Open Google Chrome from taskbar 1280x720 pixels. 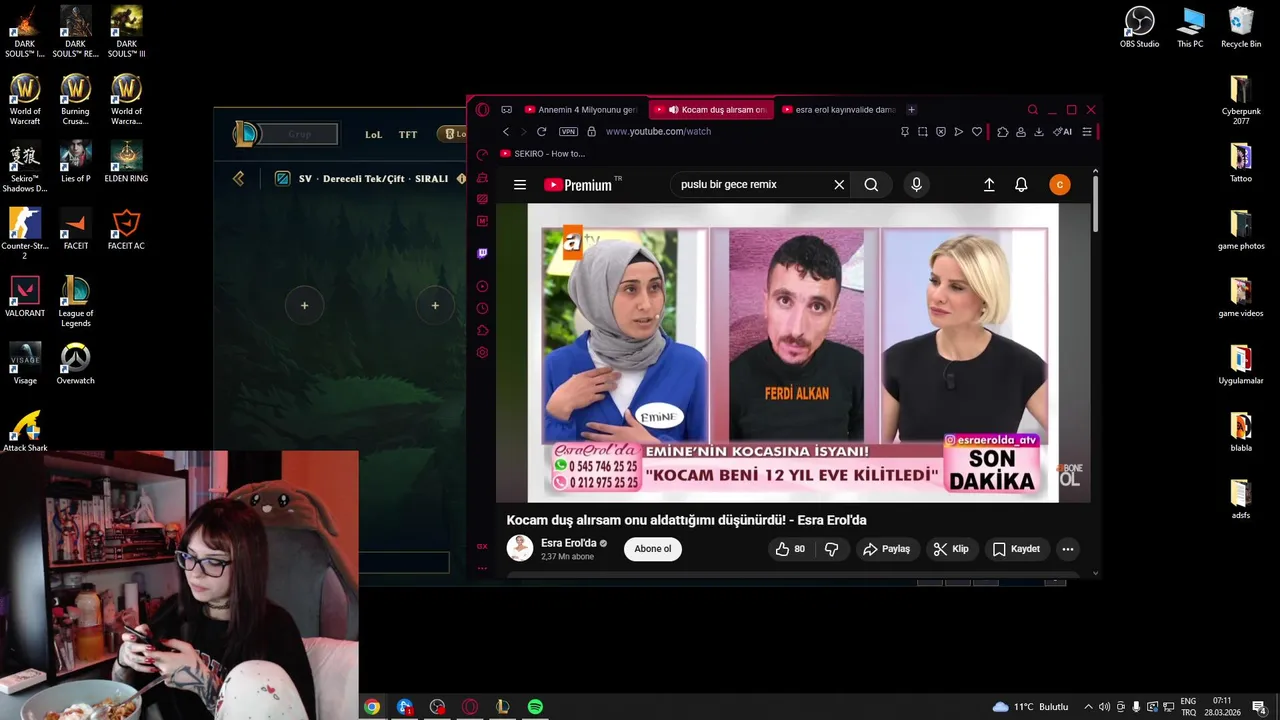coord(372,707)
